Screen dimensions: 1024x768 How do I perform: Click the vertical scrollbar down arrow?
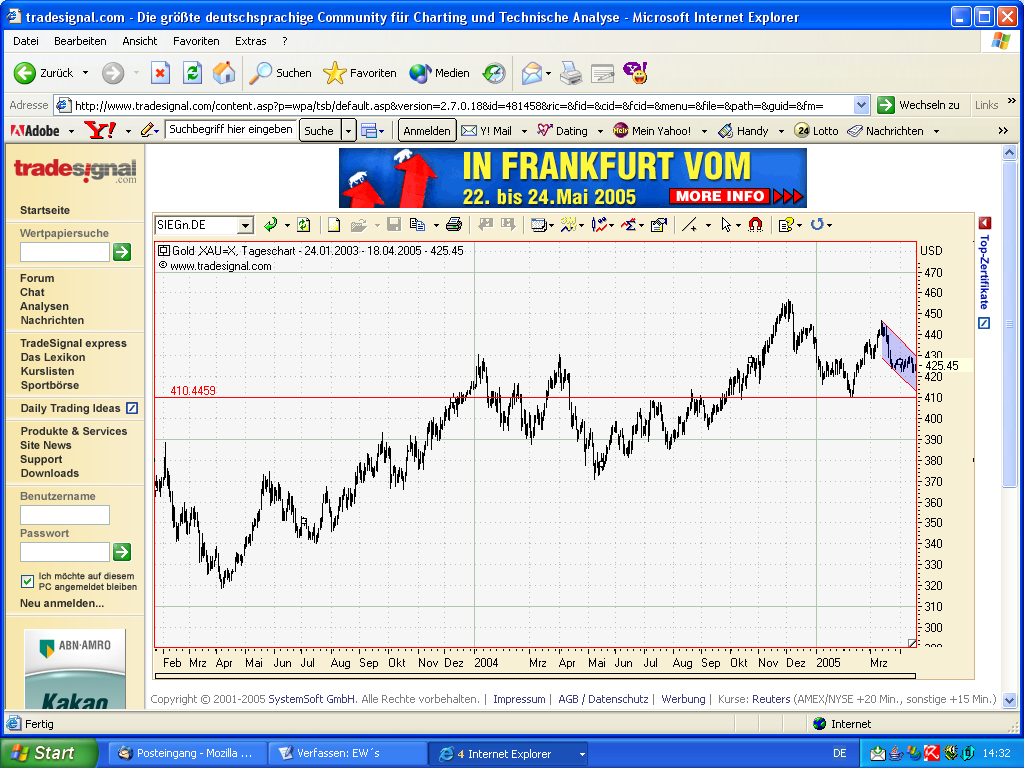pos(1009,700)
